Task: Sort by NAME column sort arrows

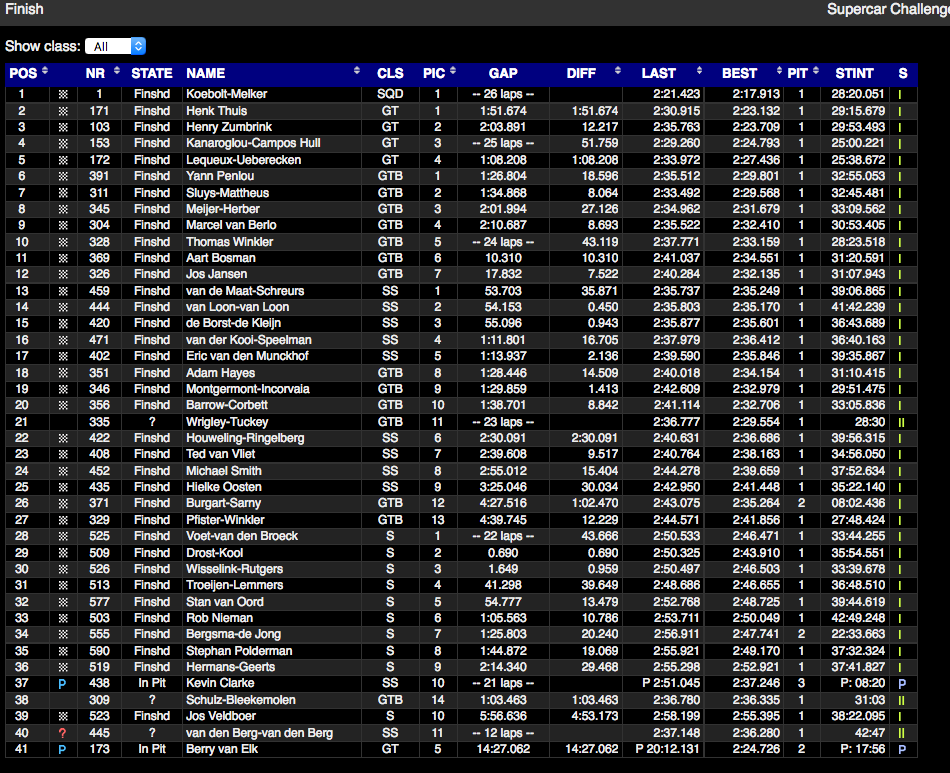Action: [x=357, y=72]
